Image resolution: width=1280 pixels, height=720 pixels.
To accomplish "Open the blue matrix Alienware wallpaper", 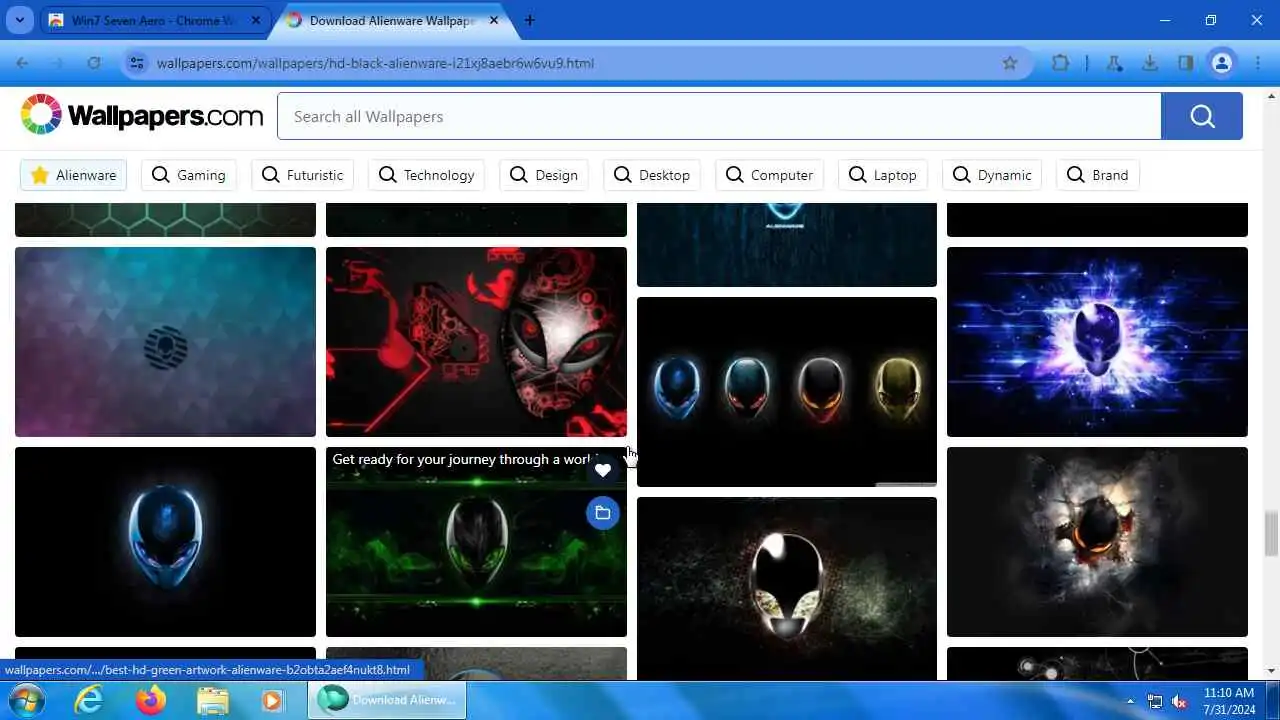I will pos(787,245).
